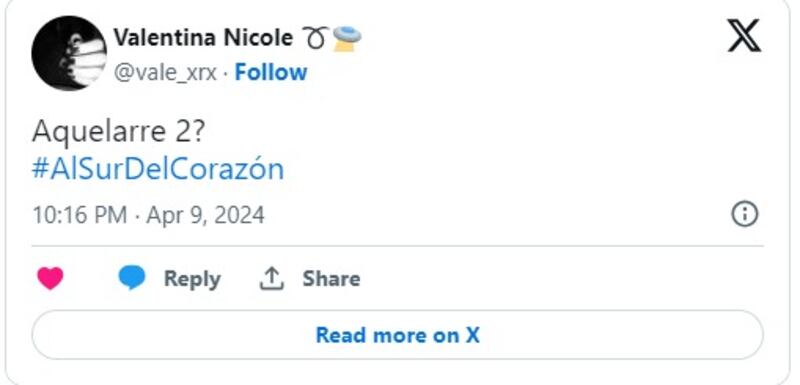Screen dimensions: 800x385
Task: Open the 10:16 PM · Apr 9, 2024 timestamp
Action: pyautogui.click(x=148, y=215)
